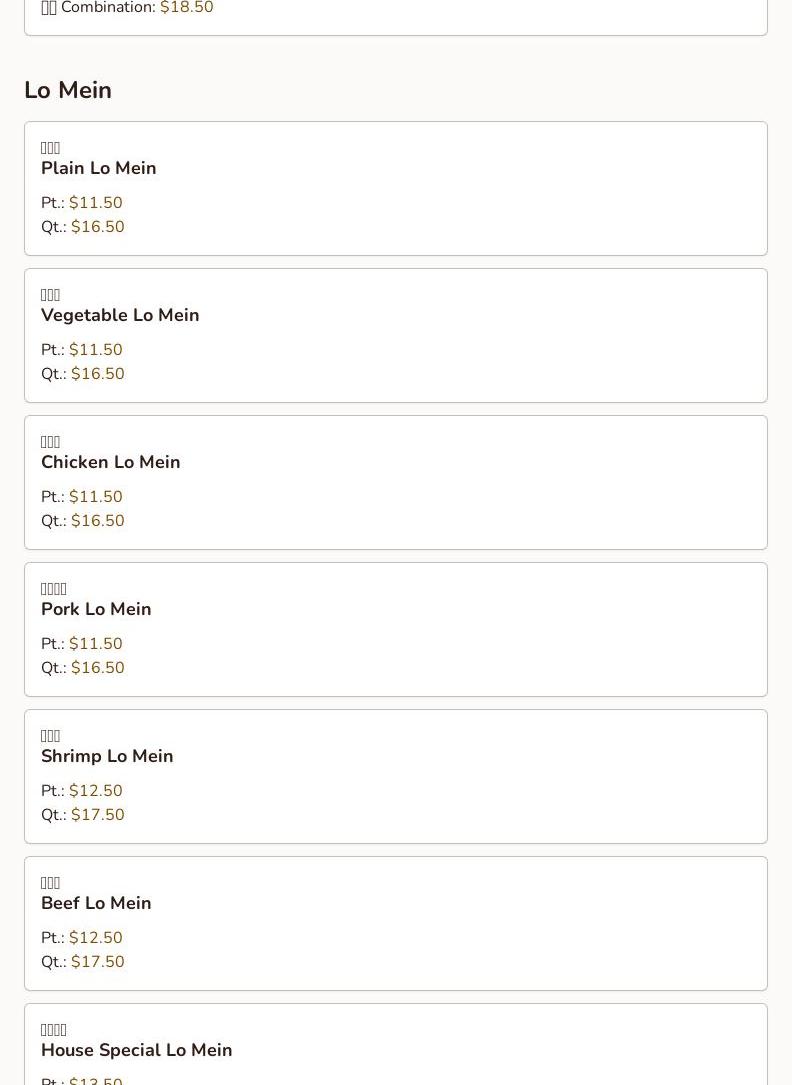Open the Beef Lo Mein card
This screenshot has width=792, height=1085.
(396, 924)
